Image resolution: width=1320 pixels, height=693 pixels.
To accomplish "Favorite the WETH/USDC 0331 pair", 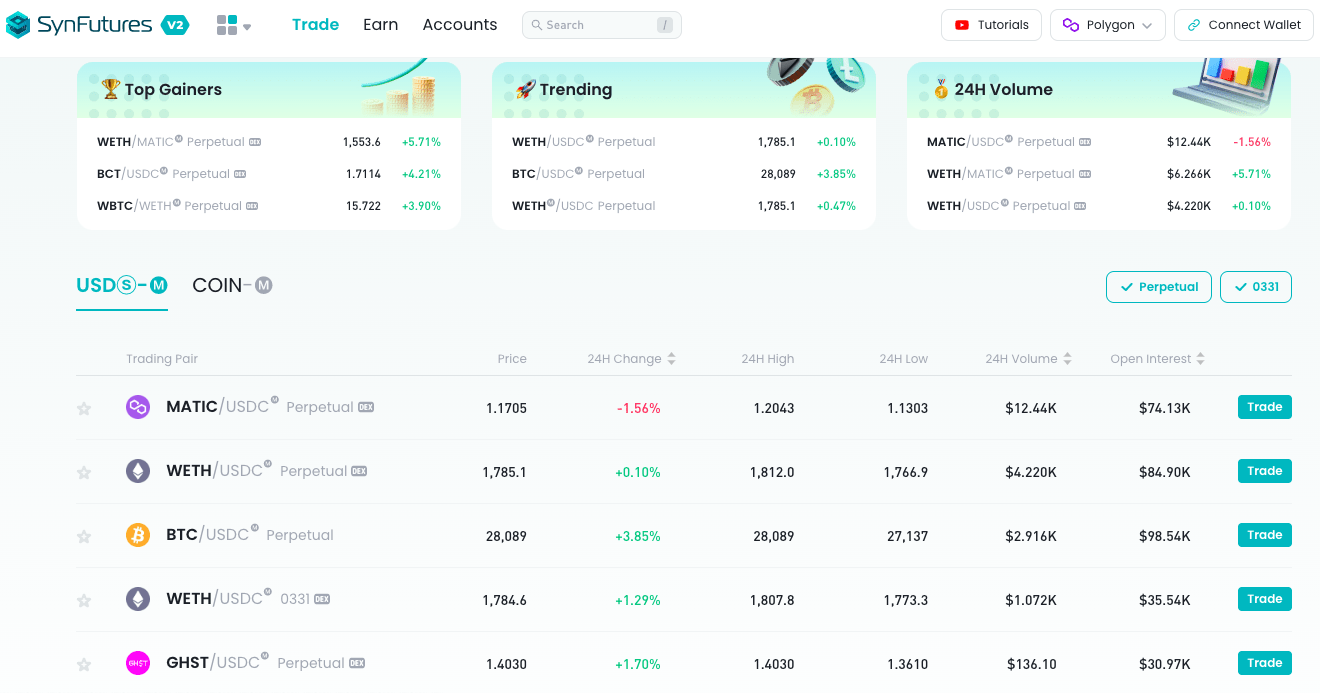I will point(84,600).
